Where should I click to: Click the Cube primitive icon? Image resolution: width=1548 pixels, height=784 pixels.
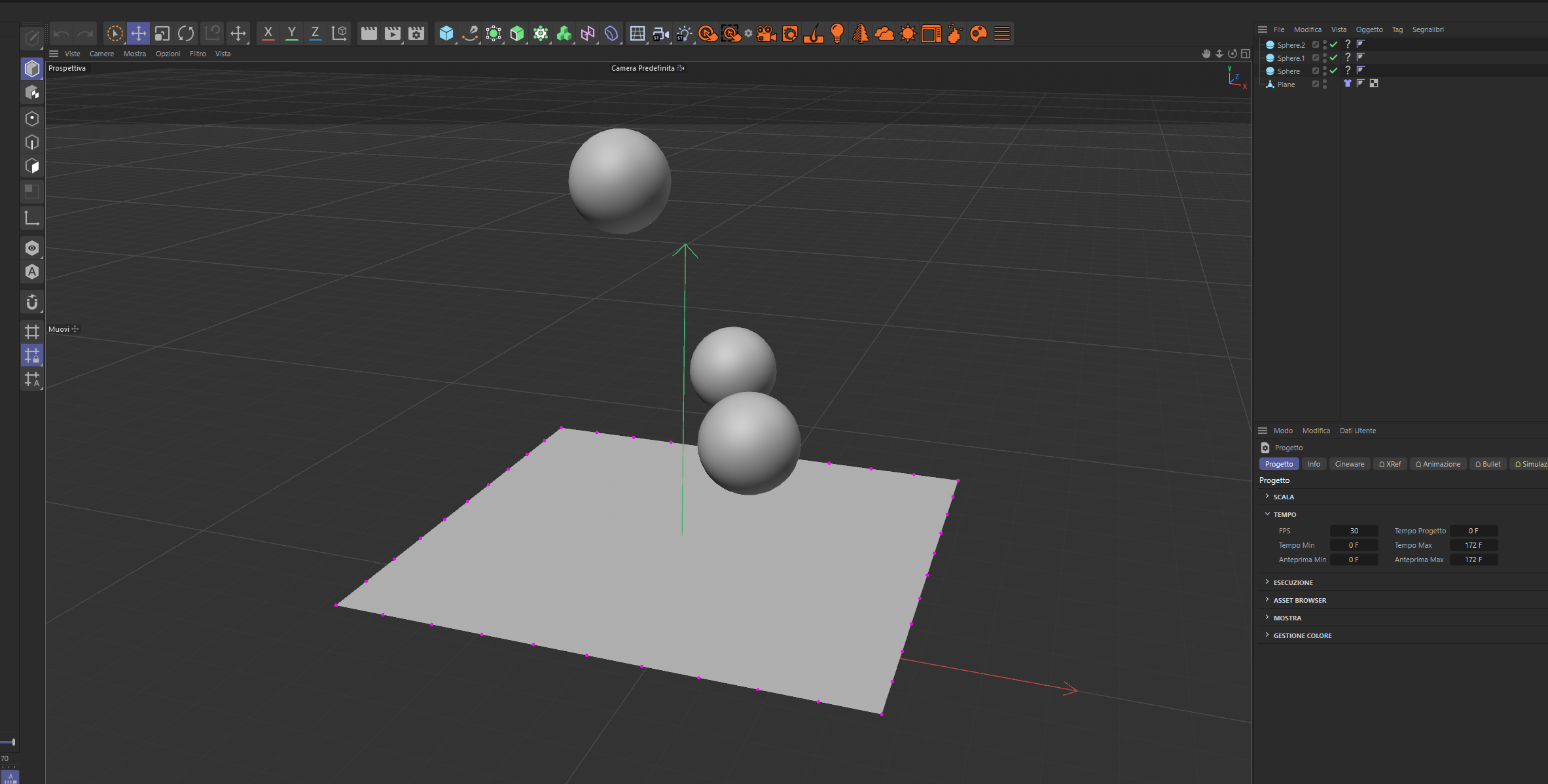pyautogui.click(x=446, y=33)
